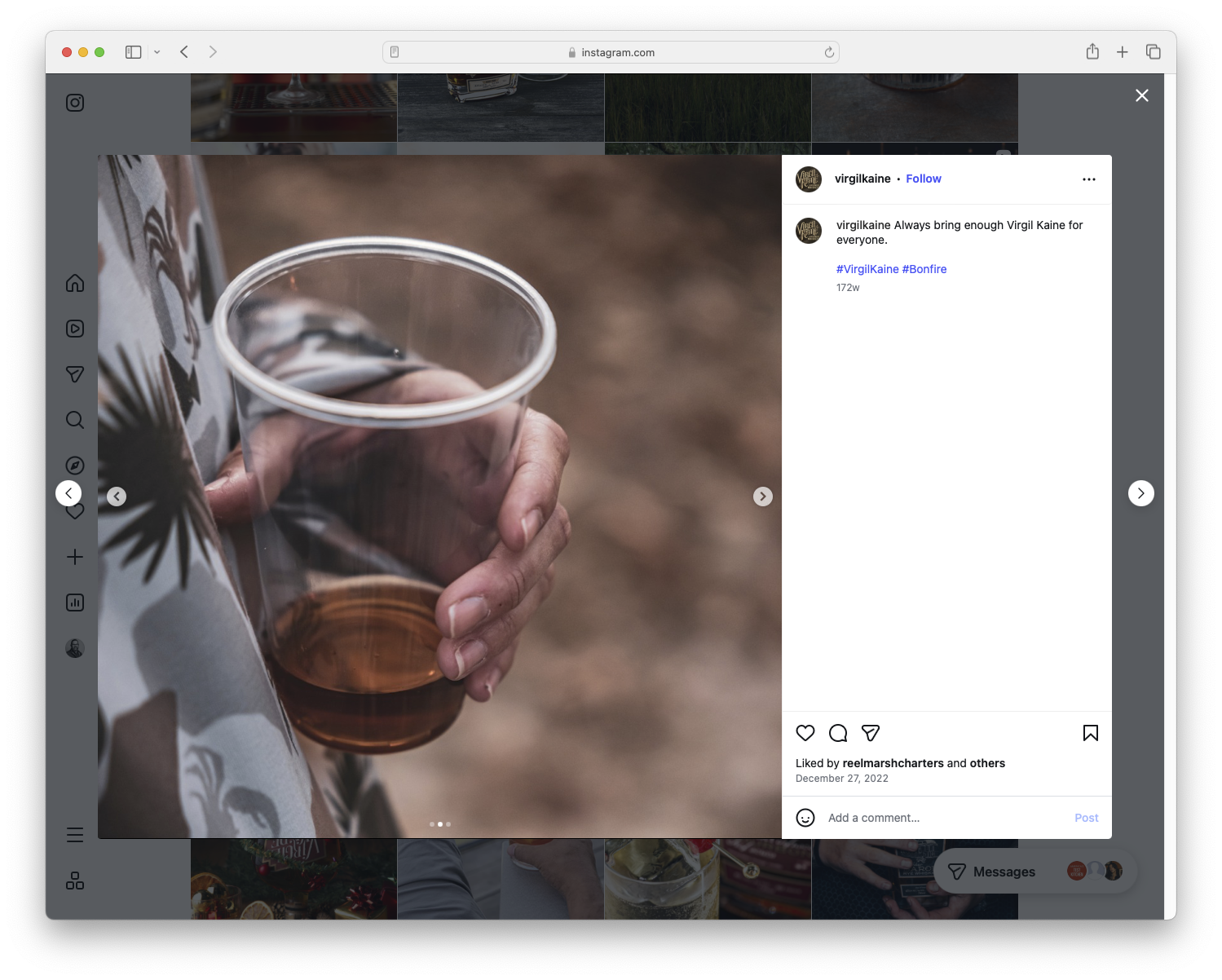1222x980 pixels.
Task: Open Notifications via the heart icon
Action: click(74, 511)
